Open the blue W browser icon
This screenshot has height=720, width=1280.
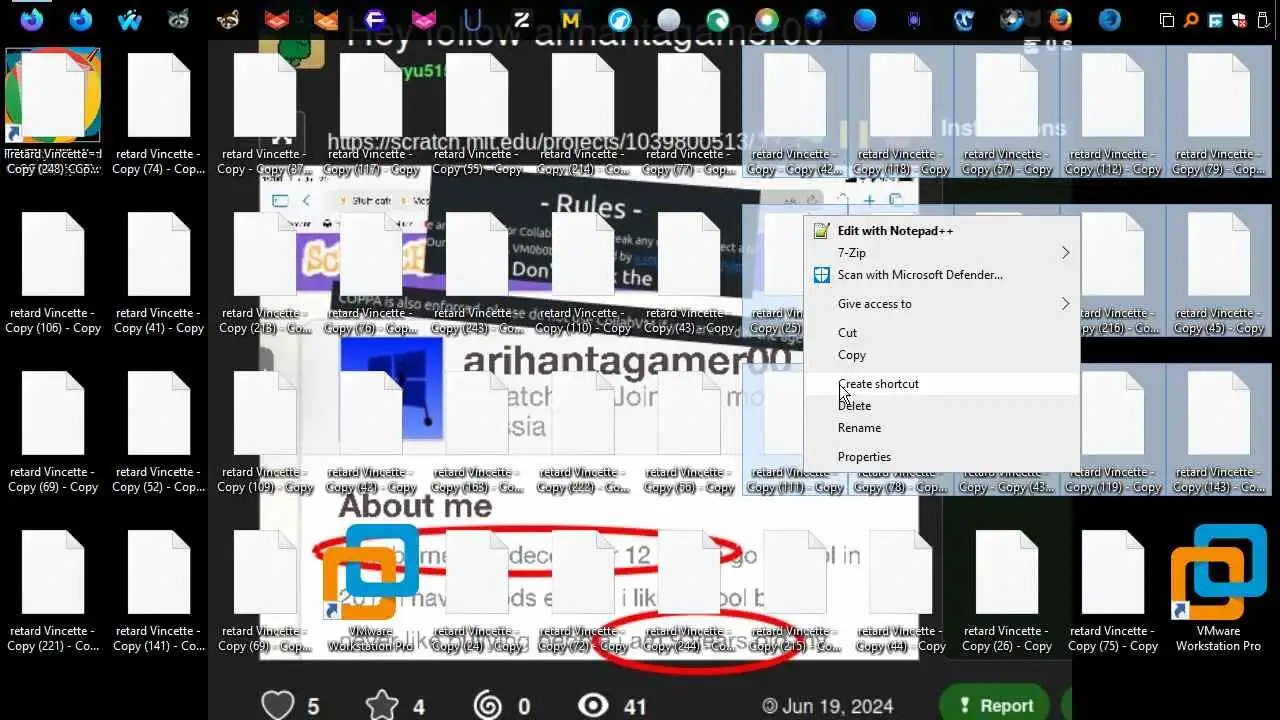coord(129,19)
